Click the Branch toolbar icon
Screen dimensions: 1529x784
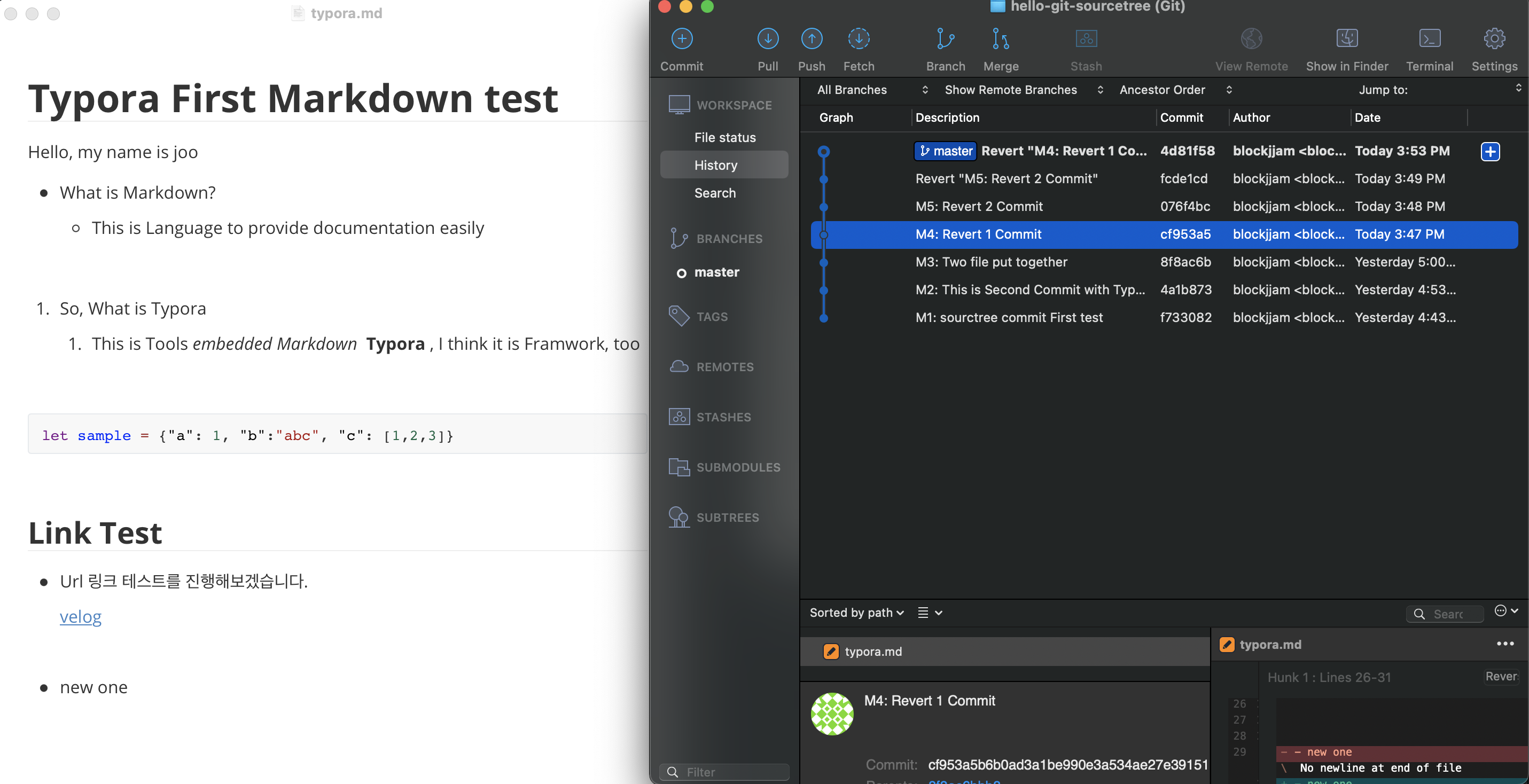(x=945, y=39)
